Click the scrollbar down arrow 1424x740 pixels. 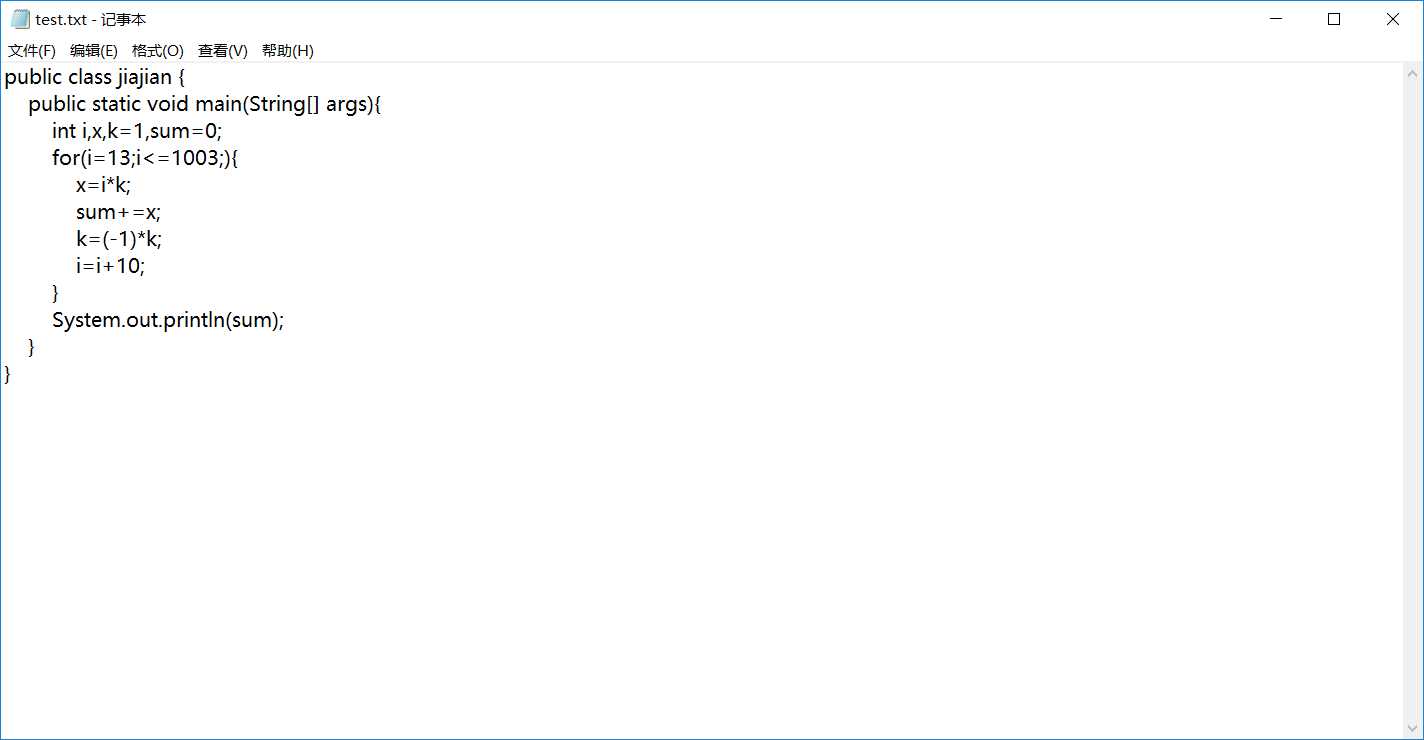point(1413,728)
